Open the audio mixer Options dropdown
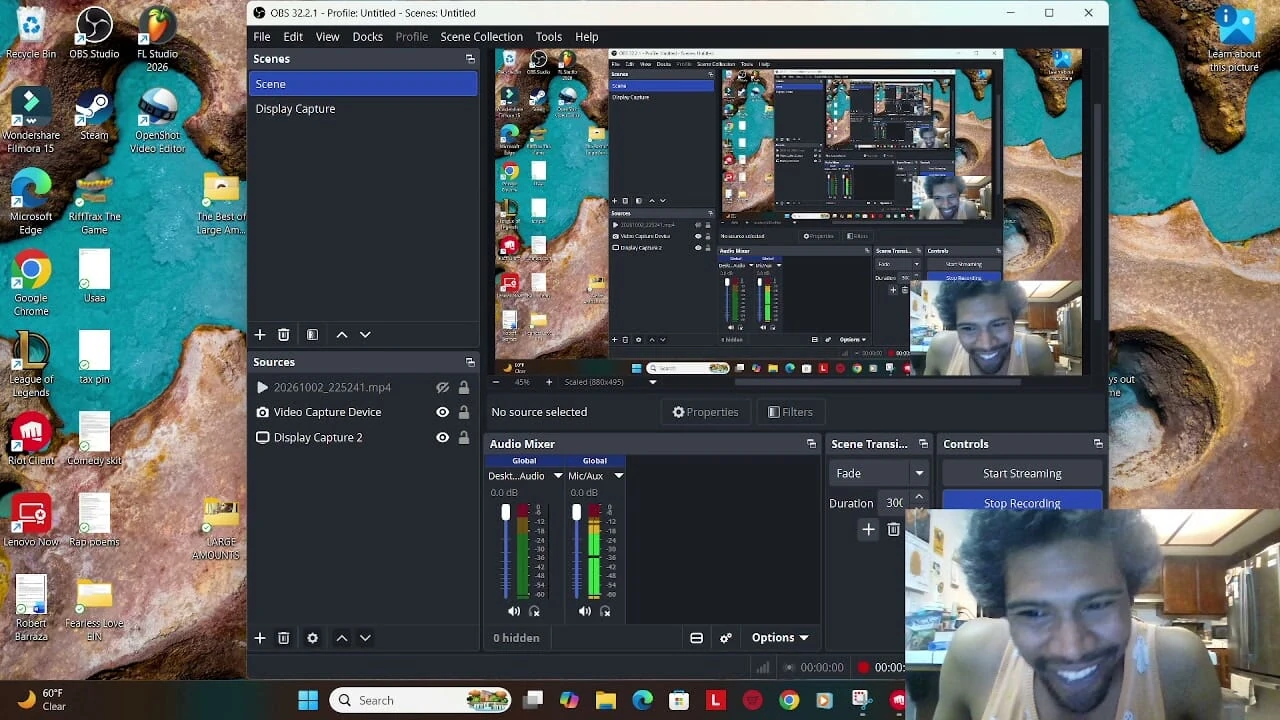The height and width of the screenshot is (720, 1280). [x=780, y=638]
